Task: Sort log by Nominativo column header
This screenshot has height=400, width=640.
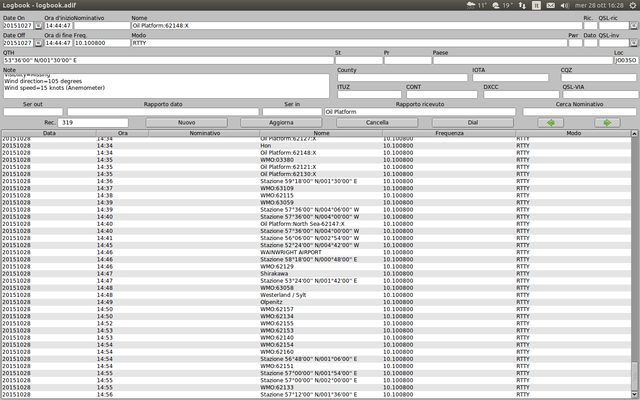Action: point(204,133)
